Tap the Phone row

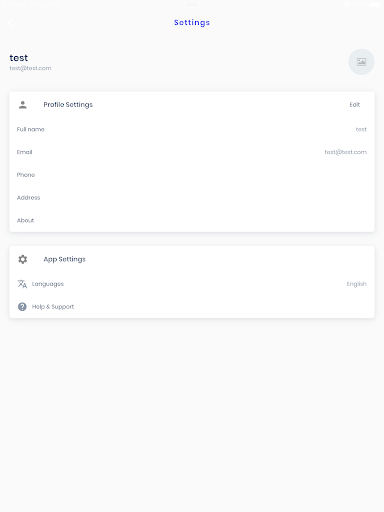[x=192, y=175]
